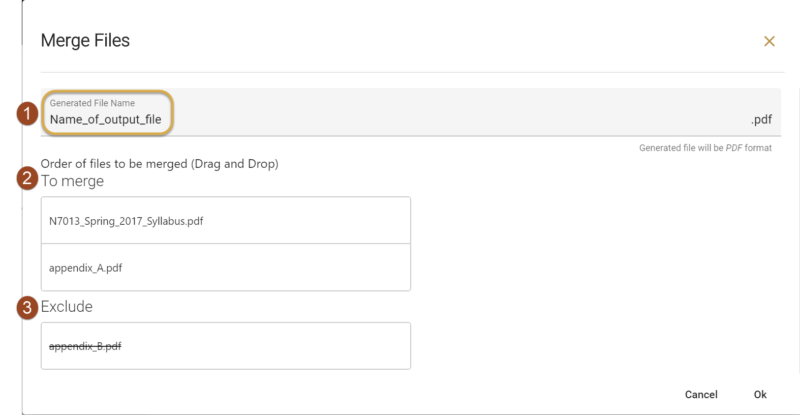
Task: Click the Merge Files dialog title
Action: click(x=85, y=40)
